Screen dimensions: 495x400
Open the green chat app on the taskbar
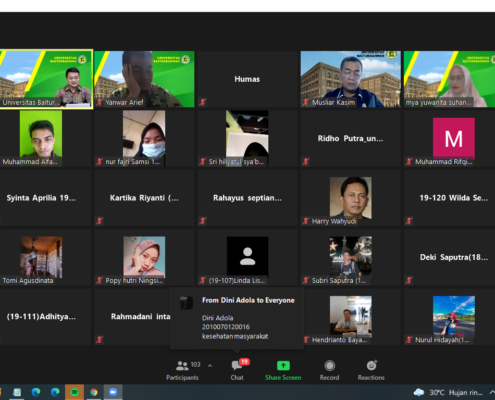74,392
